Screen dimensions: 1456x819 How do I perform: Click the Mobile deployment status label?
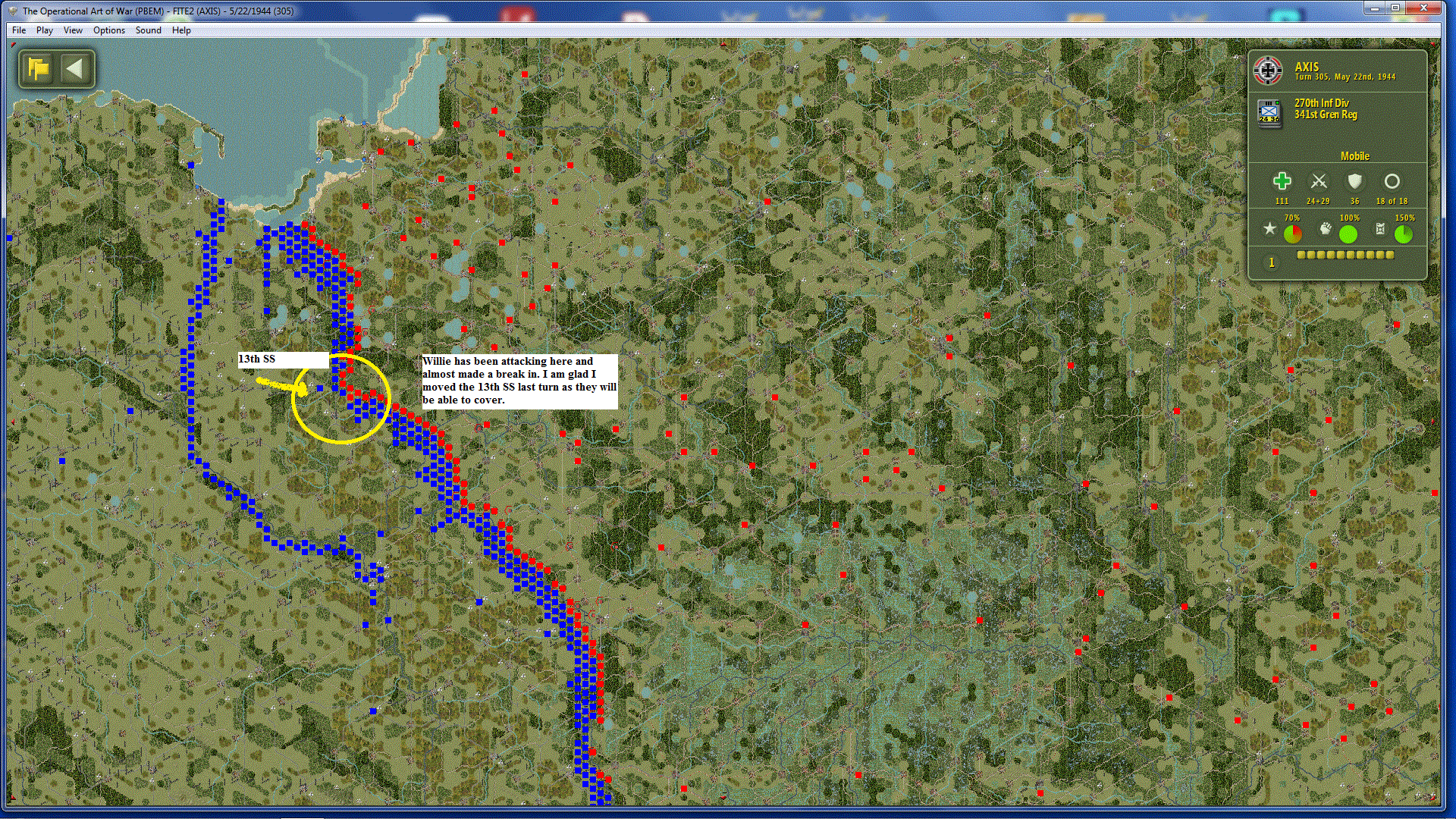(x=1354, y=156)
